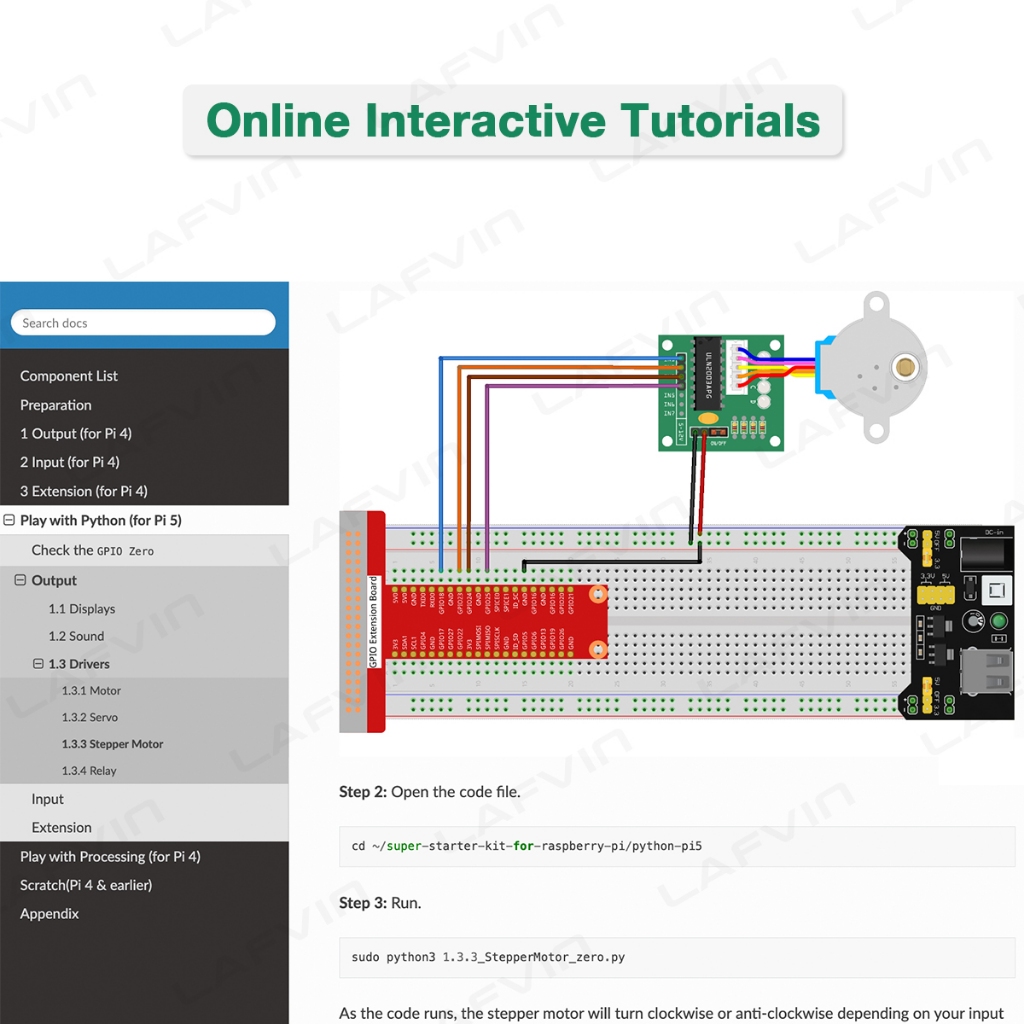
Task: Open the Appendix section
Action: tap(49, 914)
